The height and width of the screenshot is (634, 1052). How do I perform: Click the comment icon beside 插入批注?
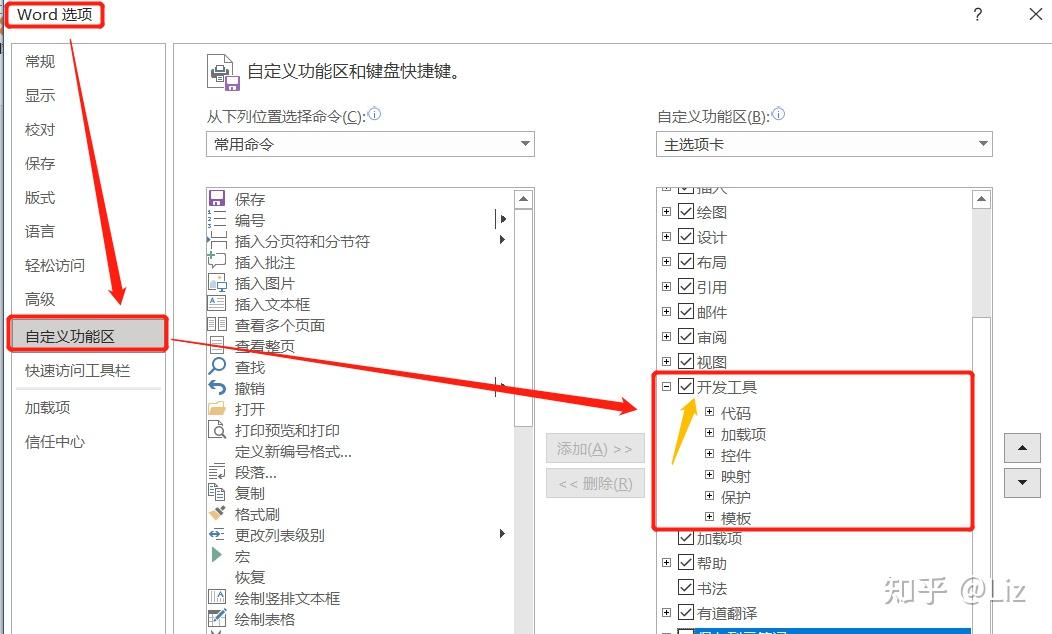[x=217, y=261]
